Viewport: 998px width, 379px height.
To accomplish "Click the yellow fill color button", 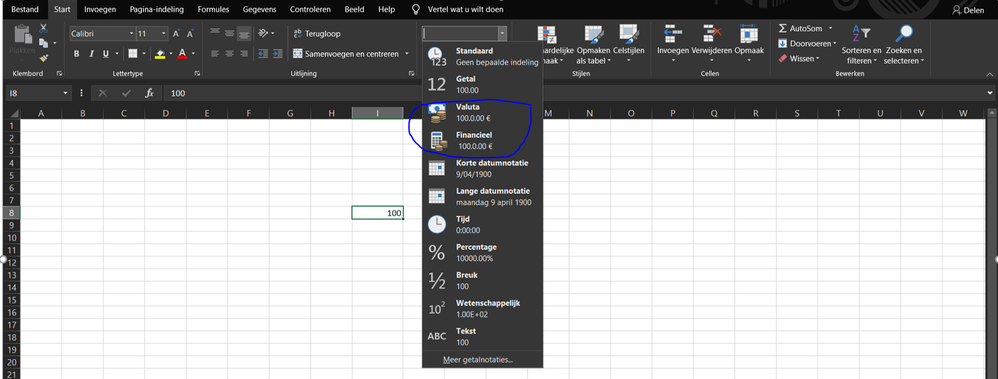I will [160, 54].
